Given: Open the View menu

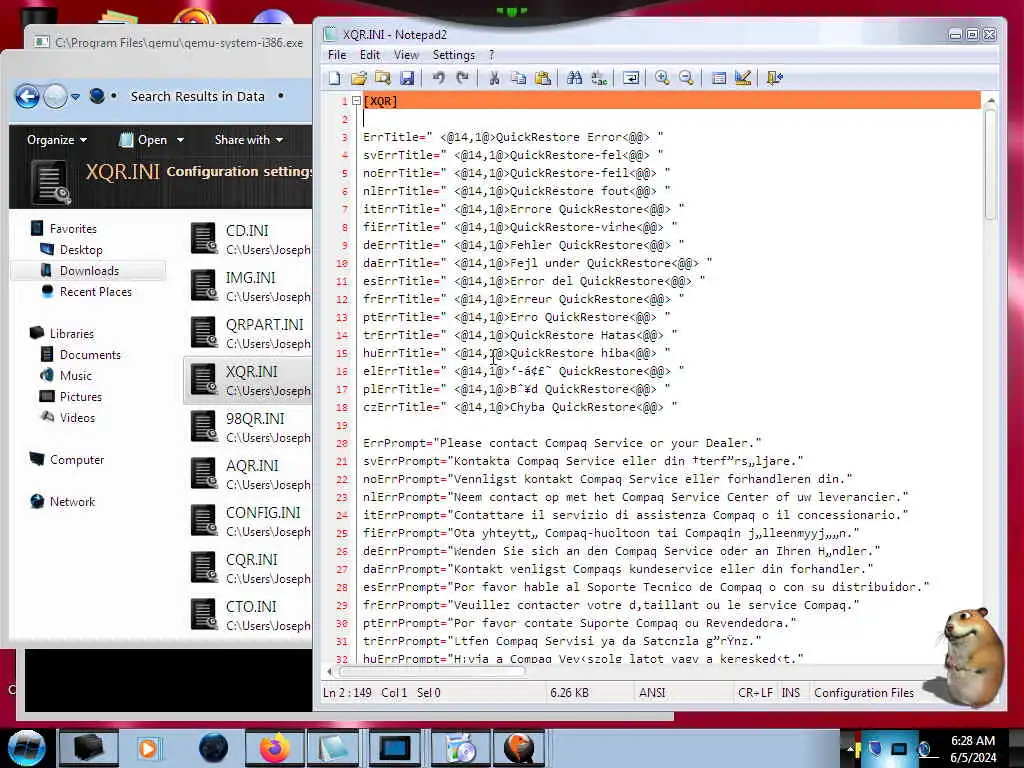Looking at the screenshot, I should [x=406, y=55].
